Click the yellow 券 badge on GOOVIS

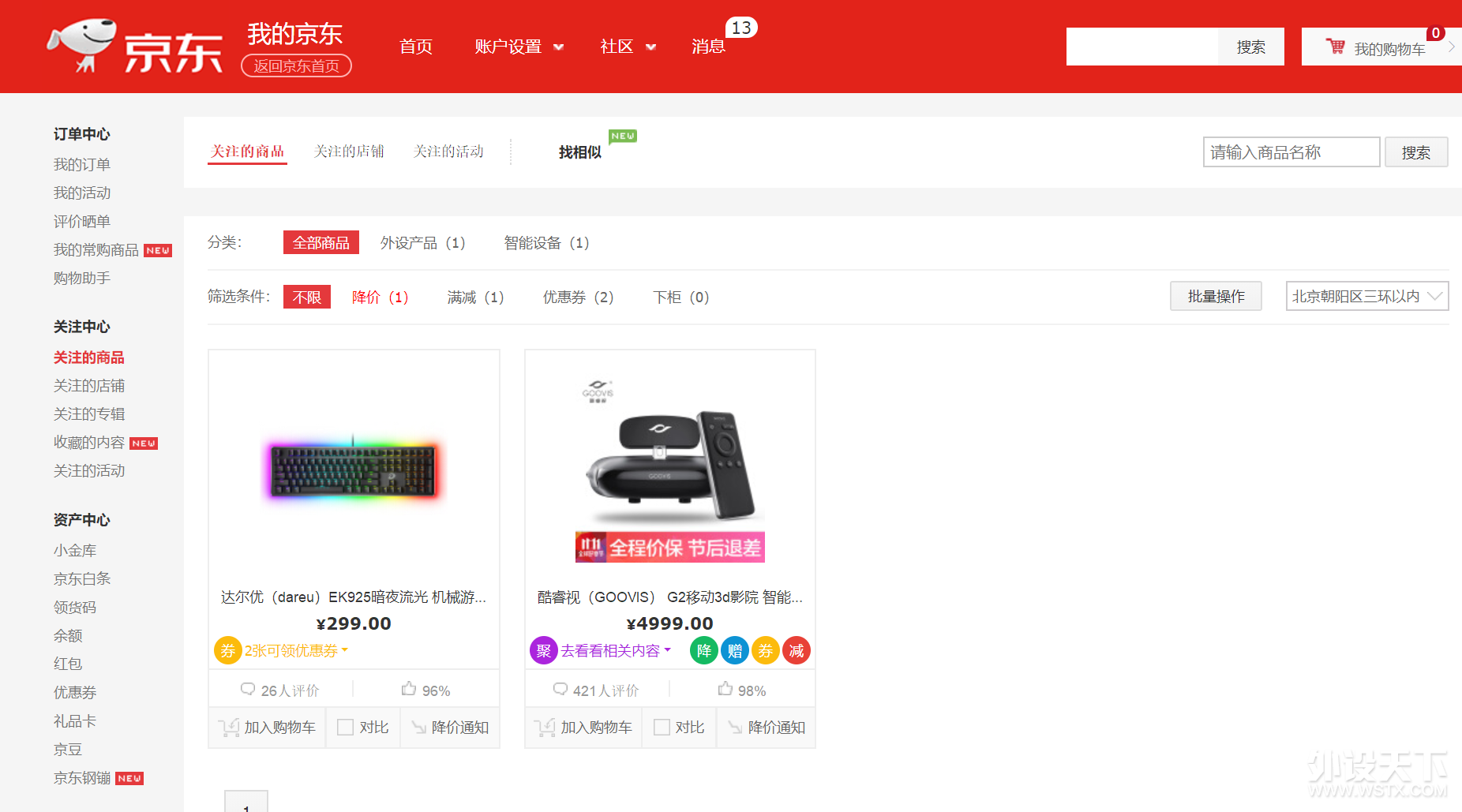pos(765,650)
